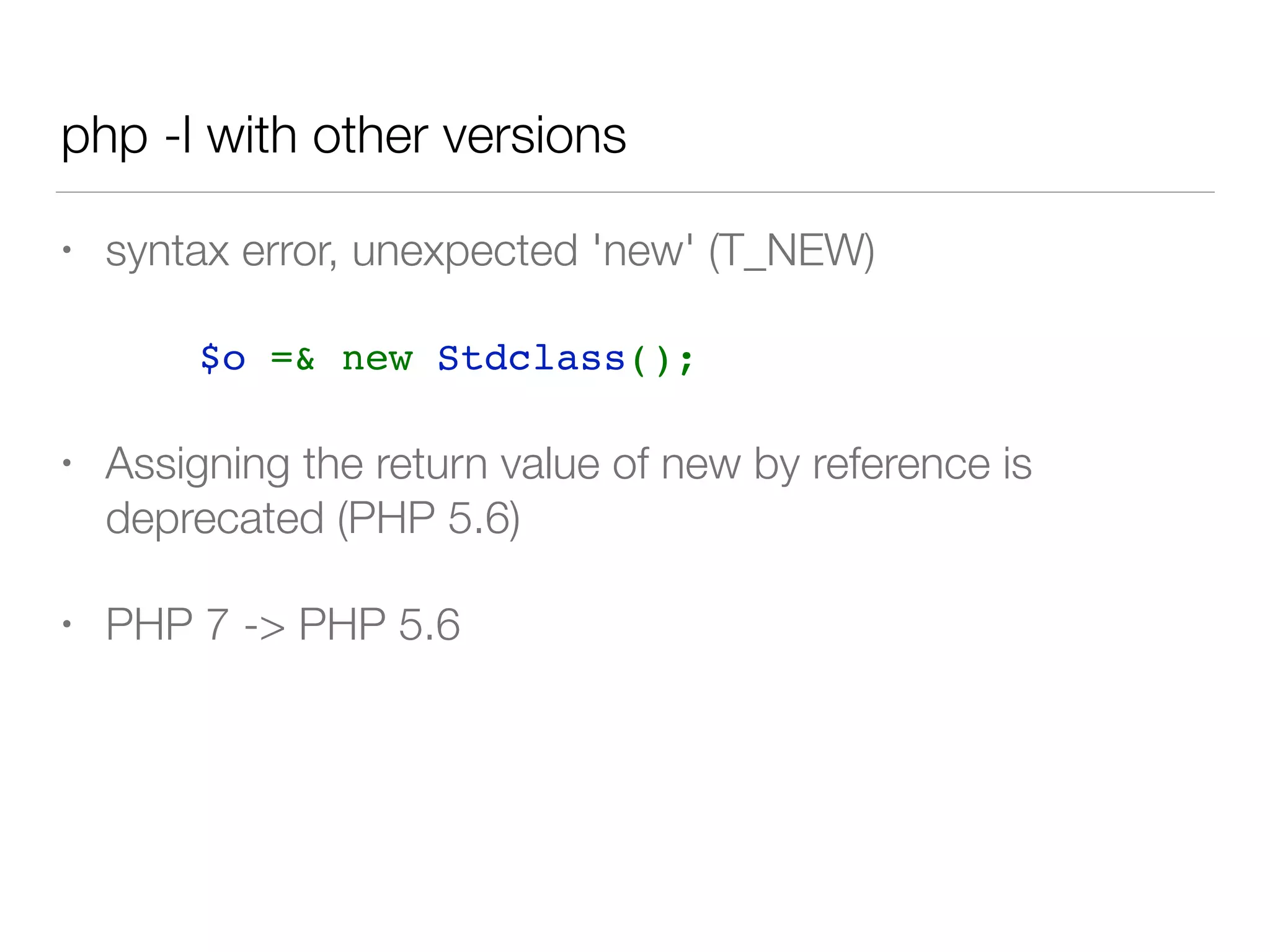
Task: Click the green 'new' keyword in code
Action: point(377,358)
